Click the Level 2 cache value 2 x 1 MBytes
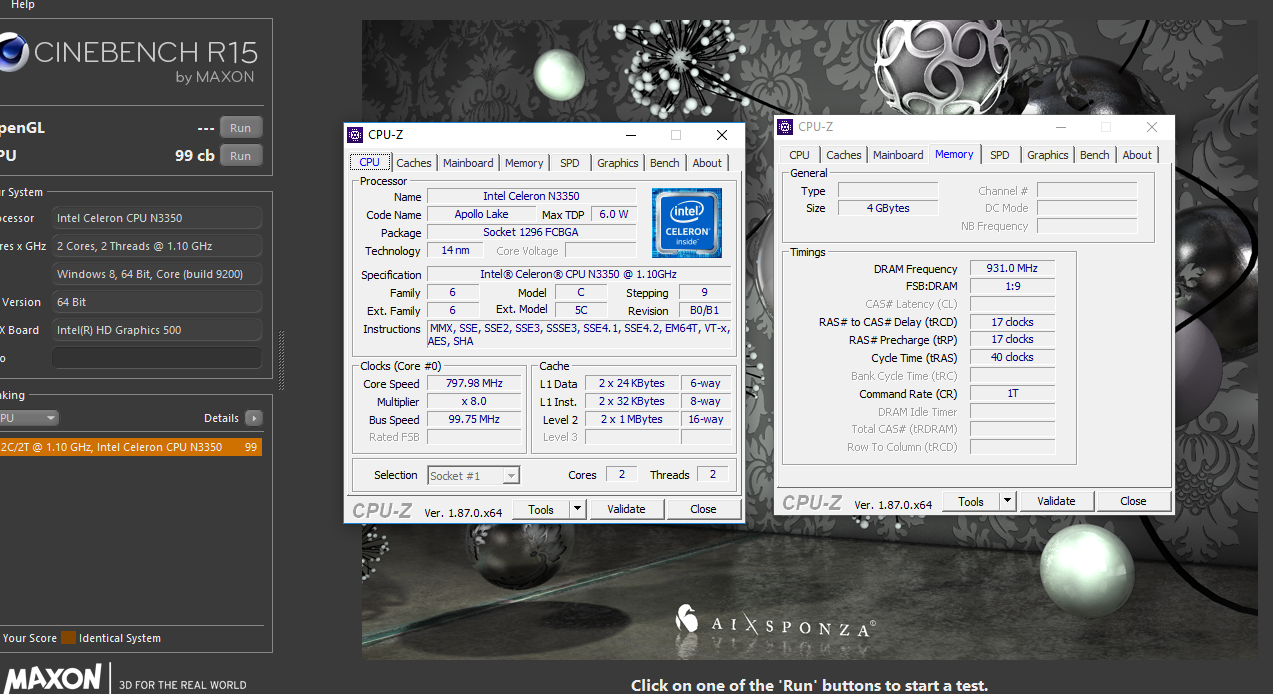1273x694 pixels. pos(631,420)
